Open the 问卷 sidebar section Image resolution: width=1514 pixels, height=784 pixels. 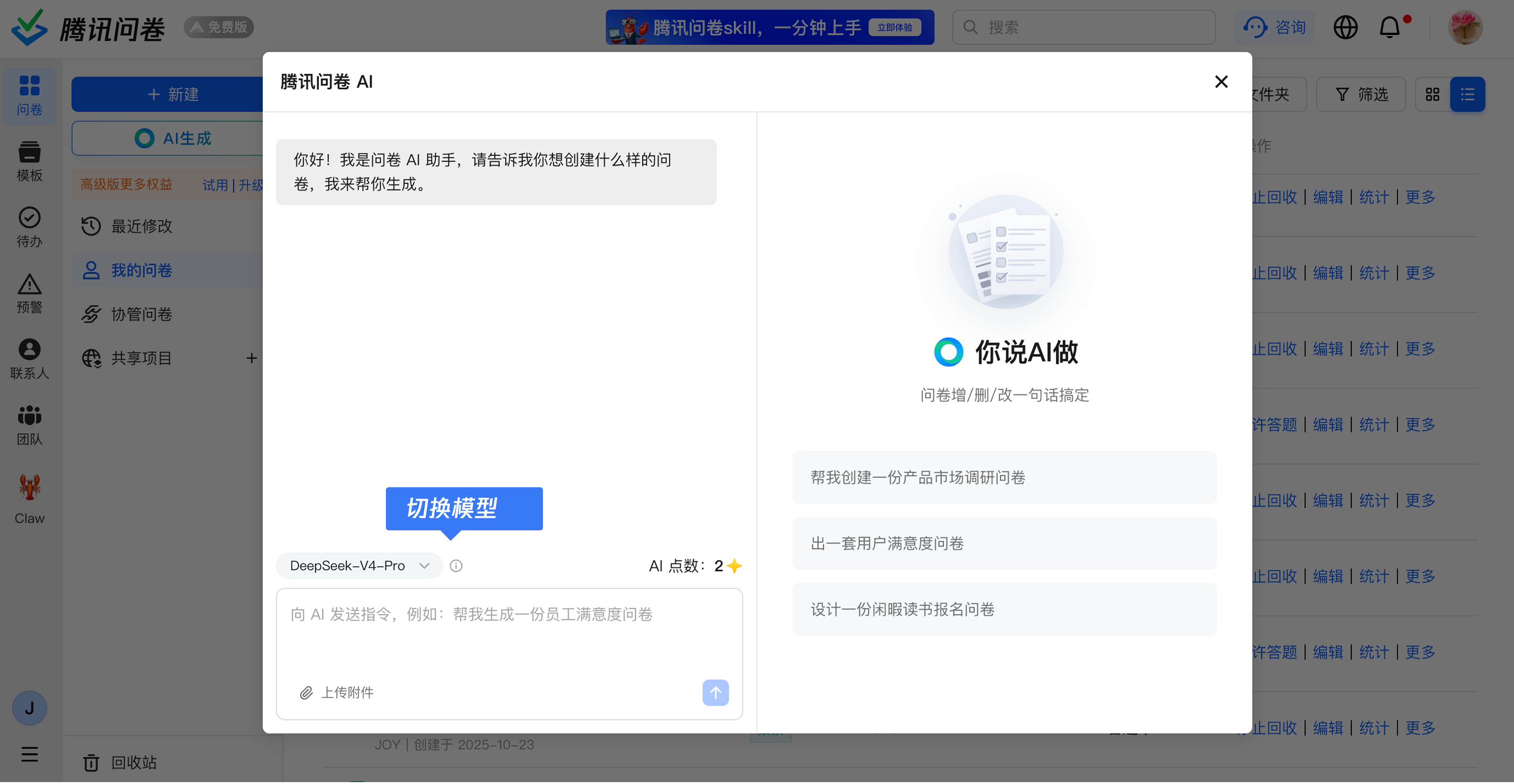(x=29, y=96)
